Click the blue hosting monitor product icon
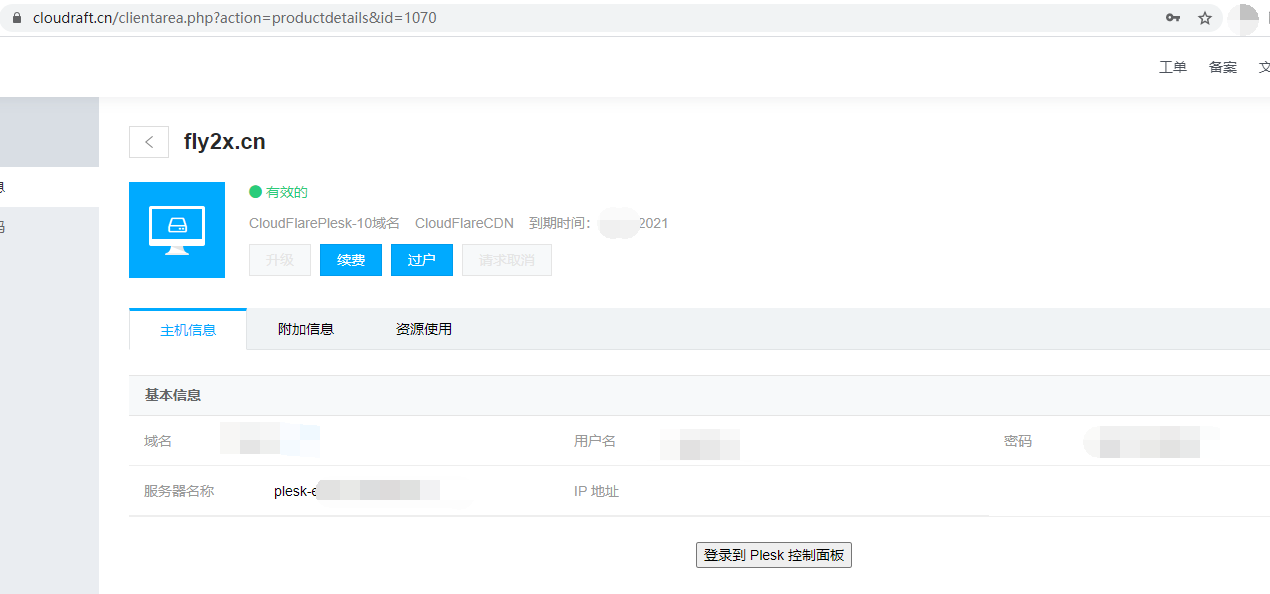1270x594 pixels. (x=177, y=230)
